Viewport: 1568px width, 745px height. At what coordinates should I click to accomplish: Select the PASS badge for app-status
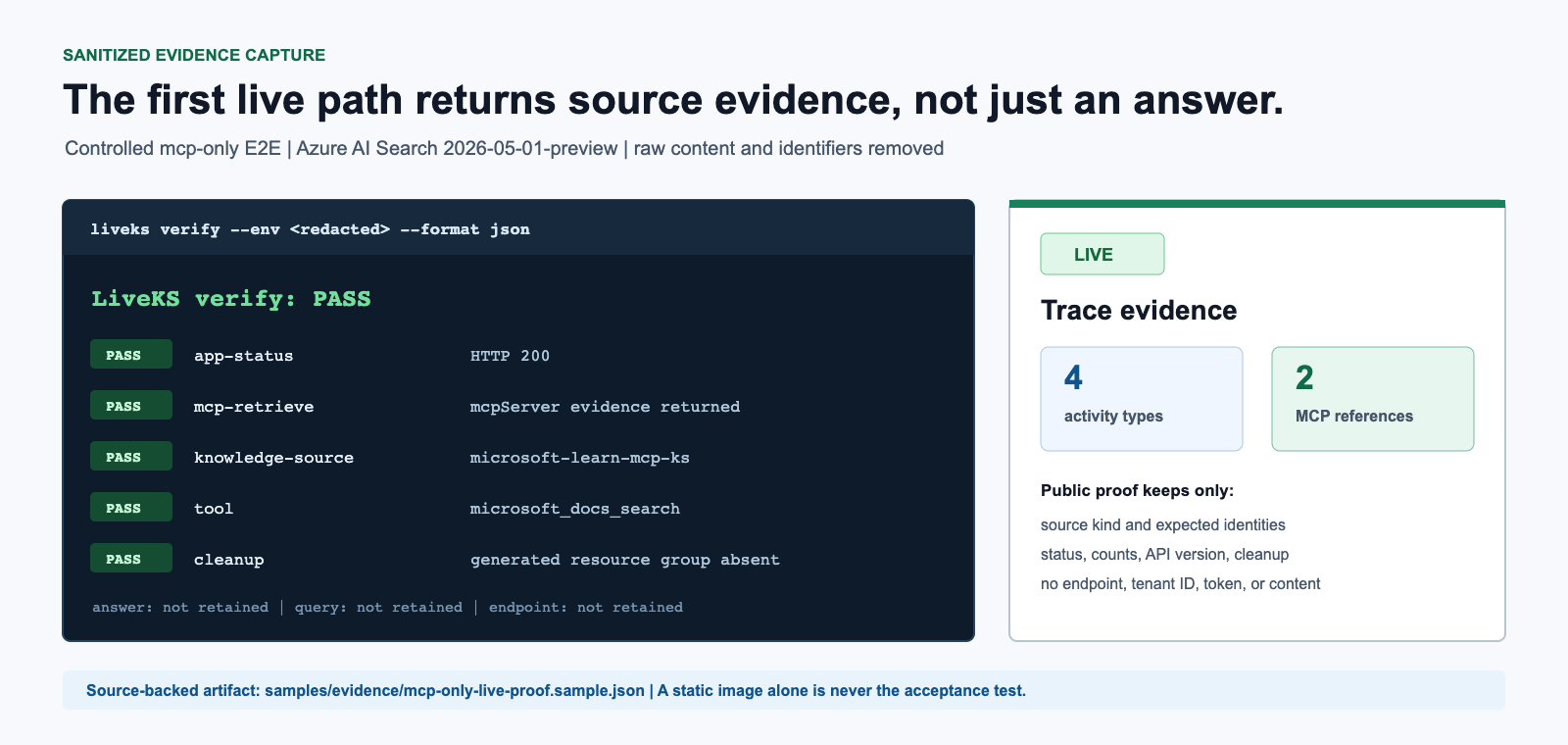coord(131,355)
